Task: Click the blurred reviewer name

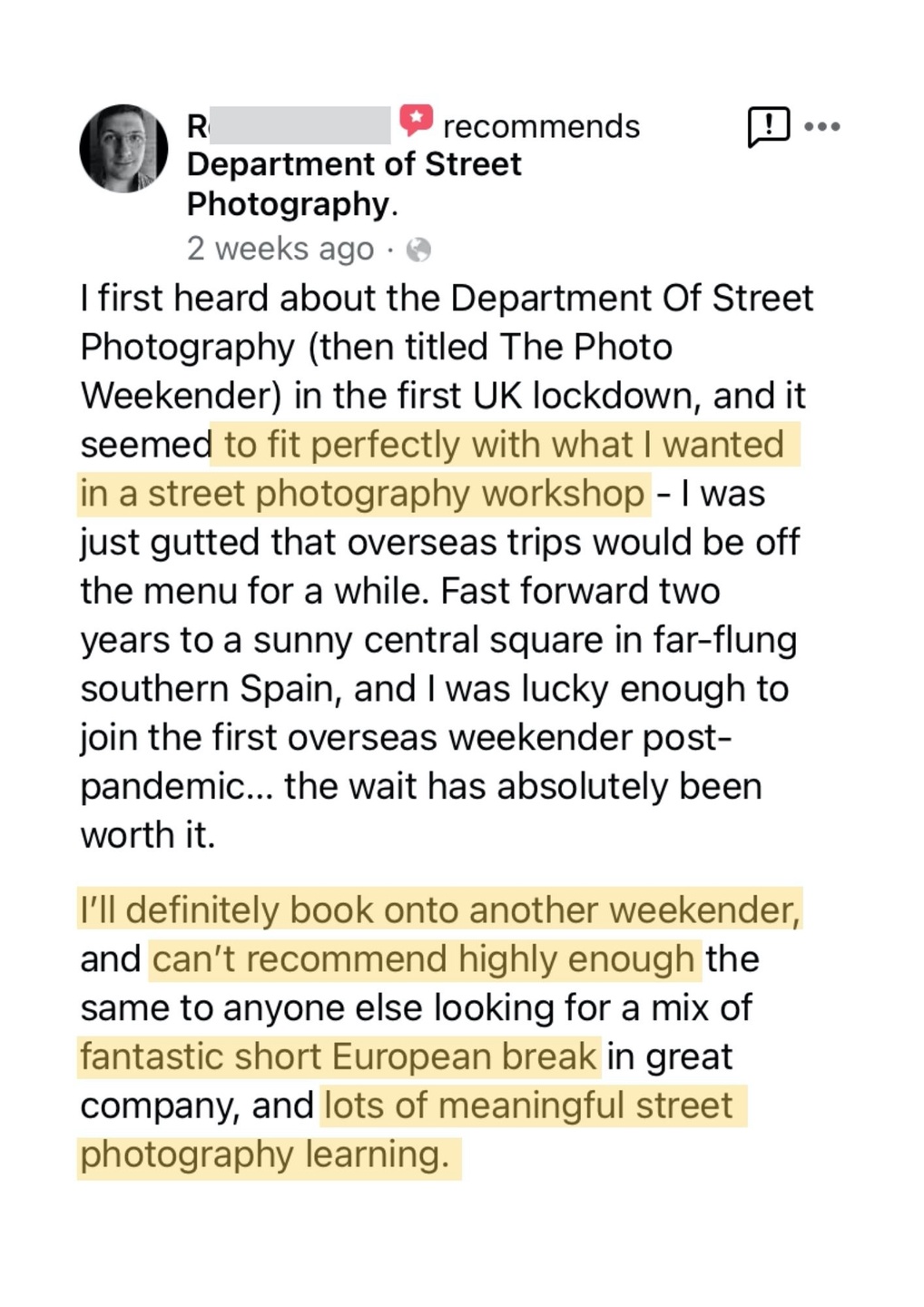Action: (289, 126)
